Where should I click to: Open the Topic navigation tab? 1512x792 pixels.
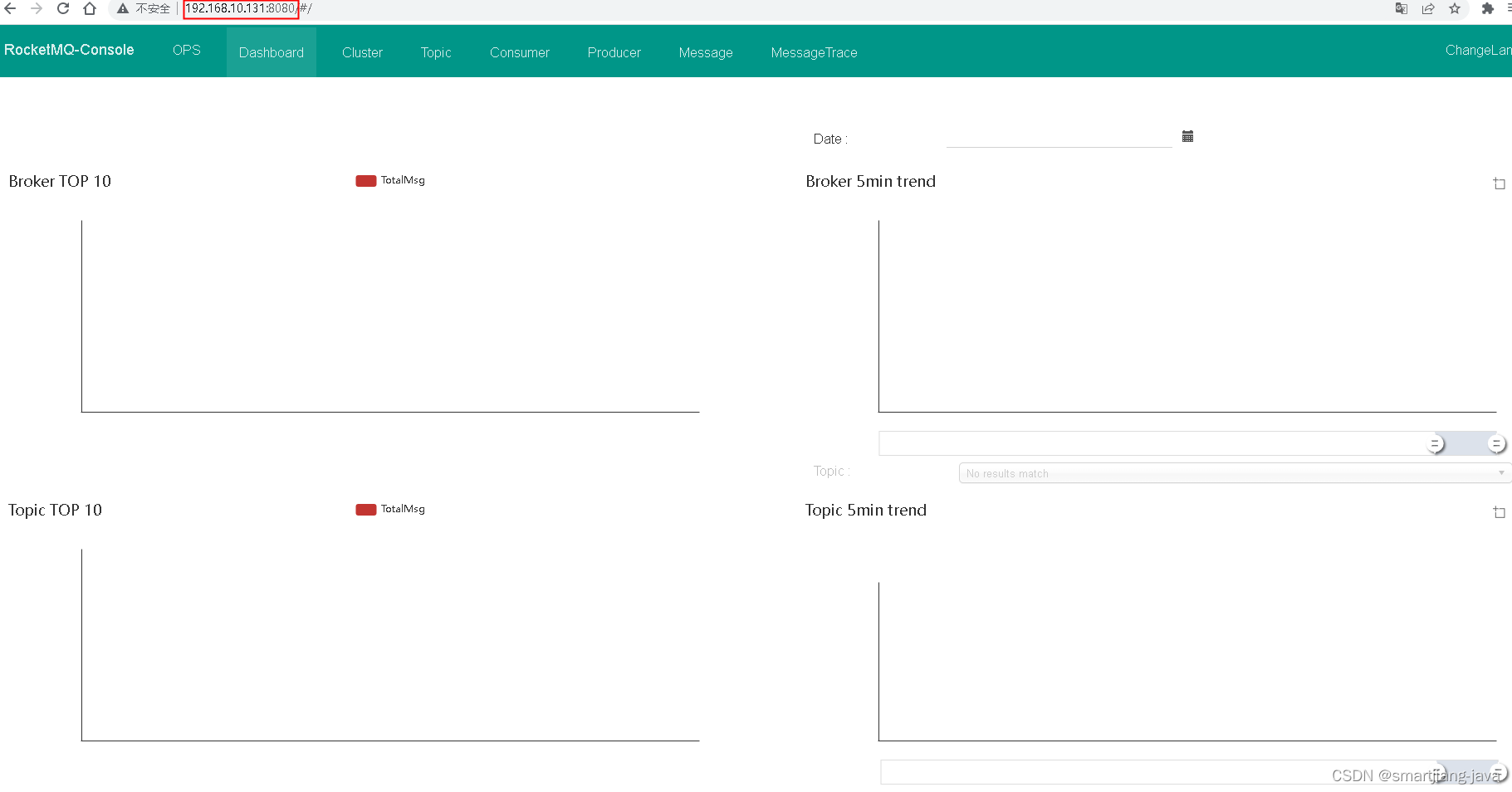436,52
